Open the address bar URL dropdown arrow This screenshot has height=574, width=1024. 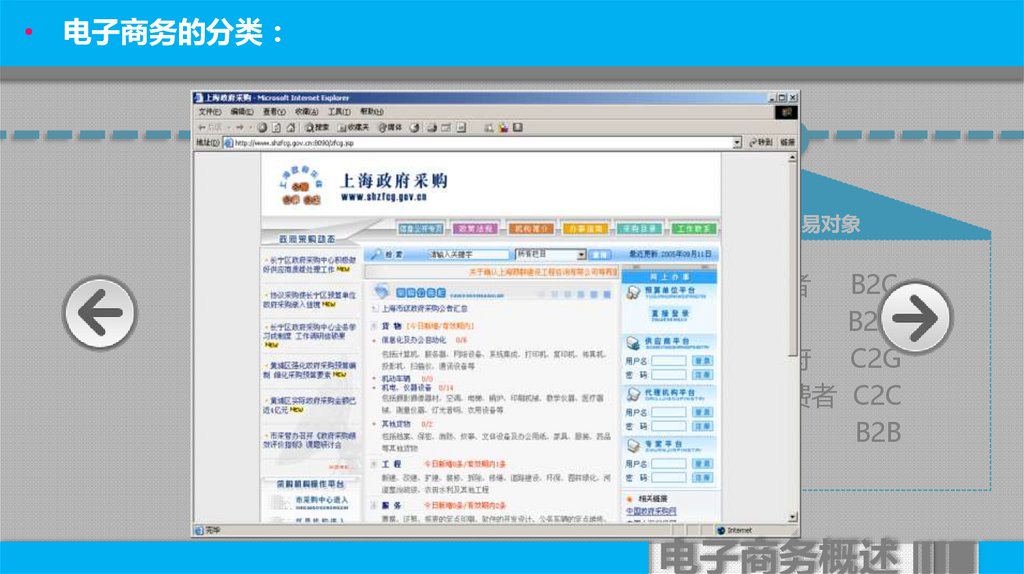point(737,142)
